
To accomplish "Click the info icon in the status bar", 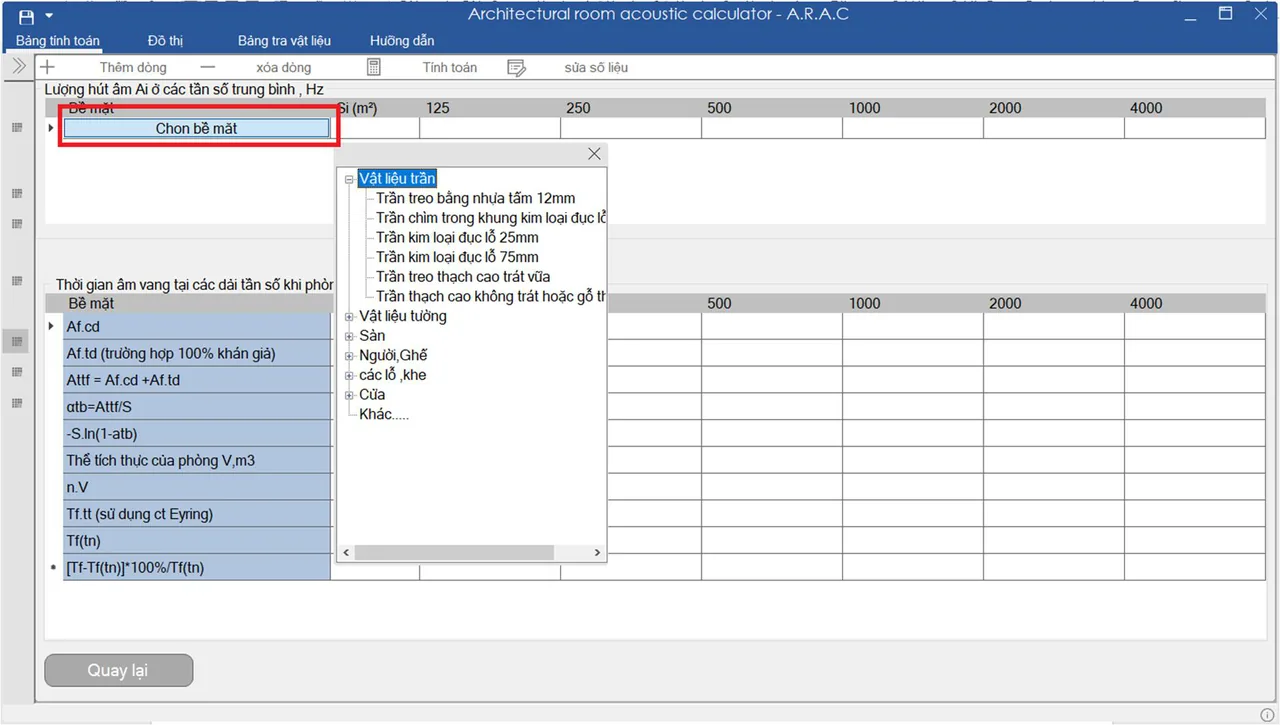I will click(1267, 714).
